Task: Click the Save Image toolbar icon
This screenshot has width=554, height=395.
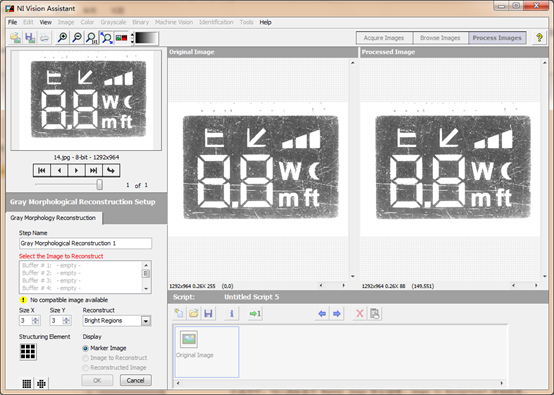Action: (30, 37)
